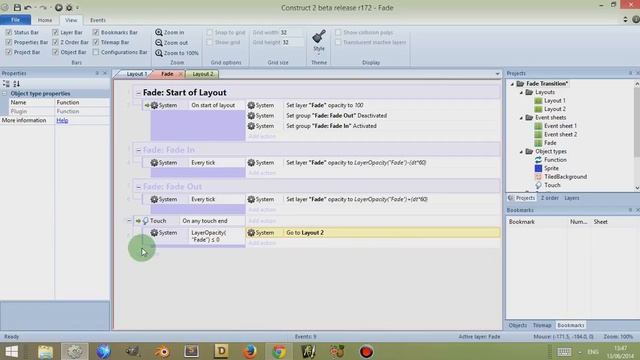
Task: Click Layout 1 icon in Projects tree
Action: 538,100
